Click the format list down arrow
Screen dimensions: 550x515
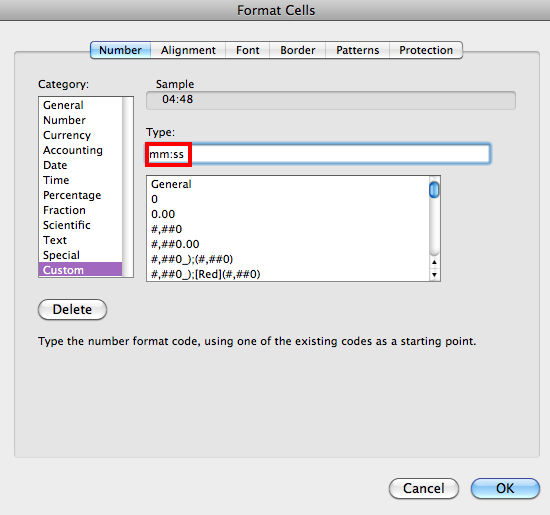(x=435, y=275)
